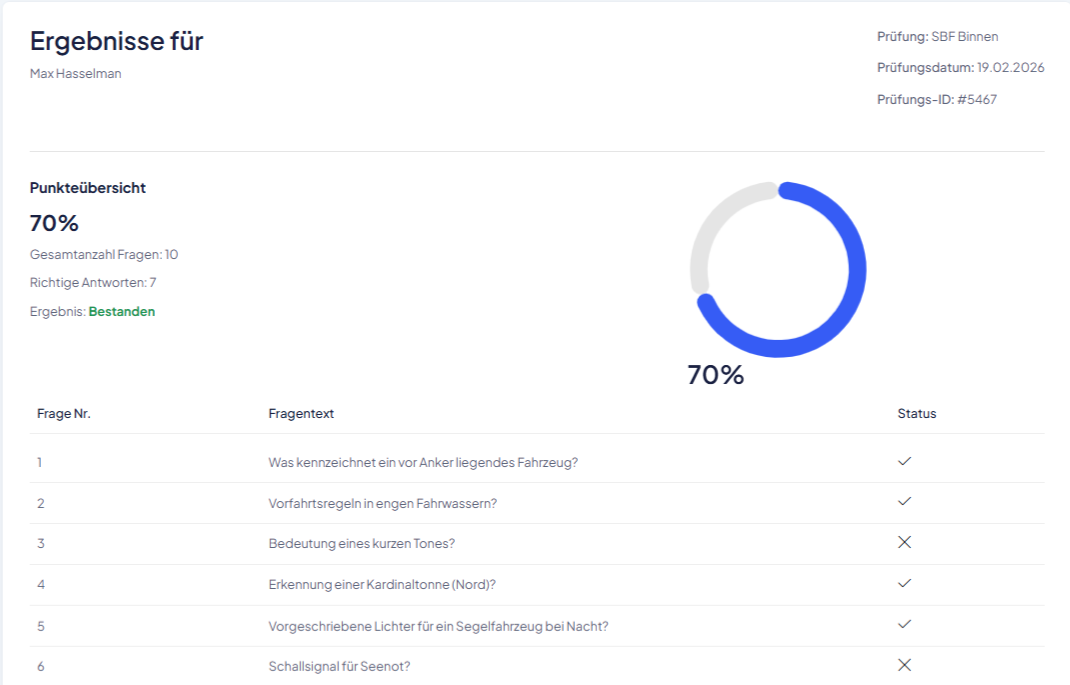Select the 'Frage Nr.' column header
The width and height of the screenshot is (1070, 685).
coord(64,413)
